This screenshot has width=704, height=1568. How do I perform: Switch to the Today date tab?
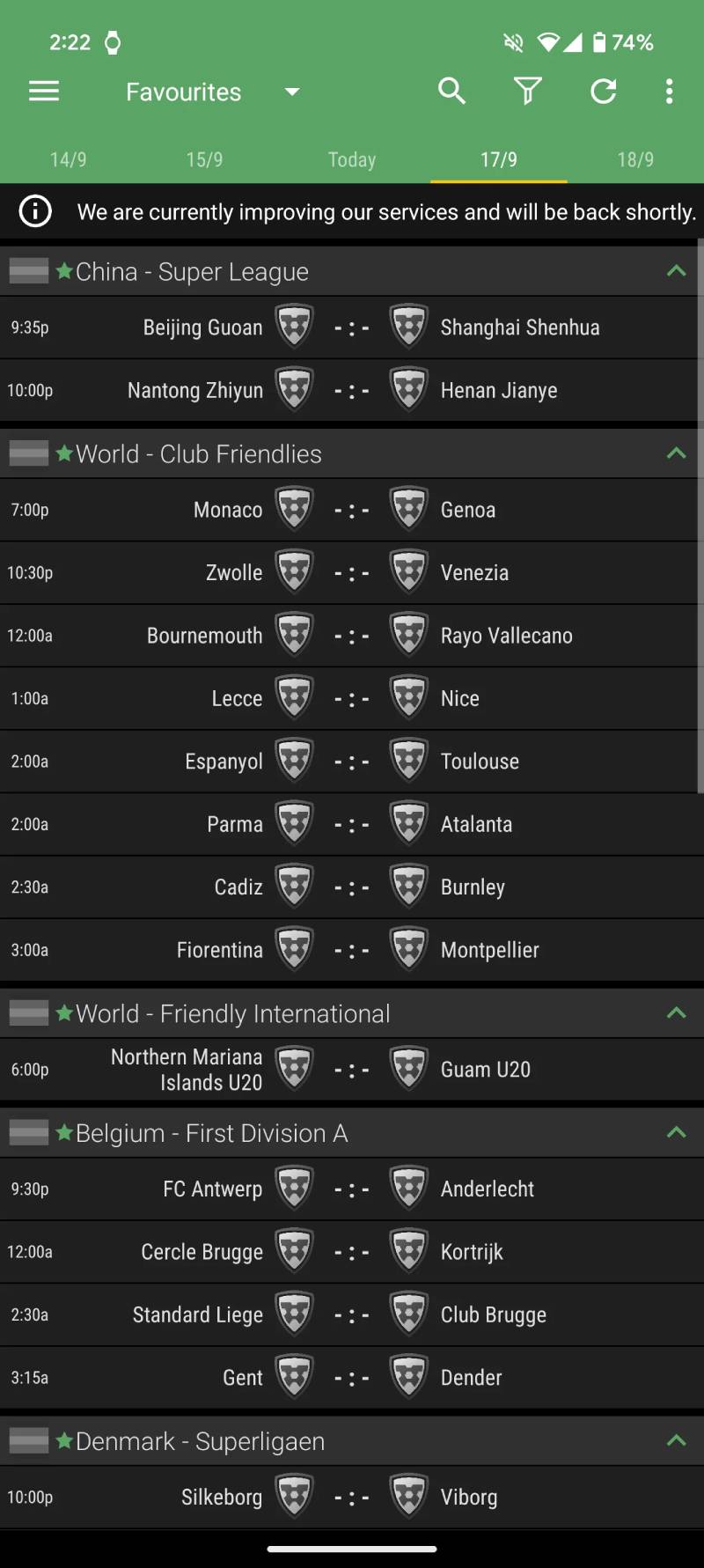click(352, 159)
